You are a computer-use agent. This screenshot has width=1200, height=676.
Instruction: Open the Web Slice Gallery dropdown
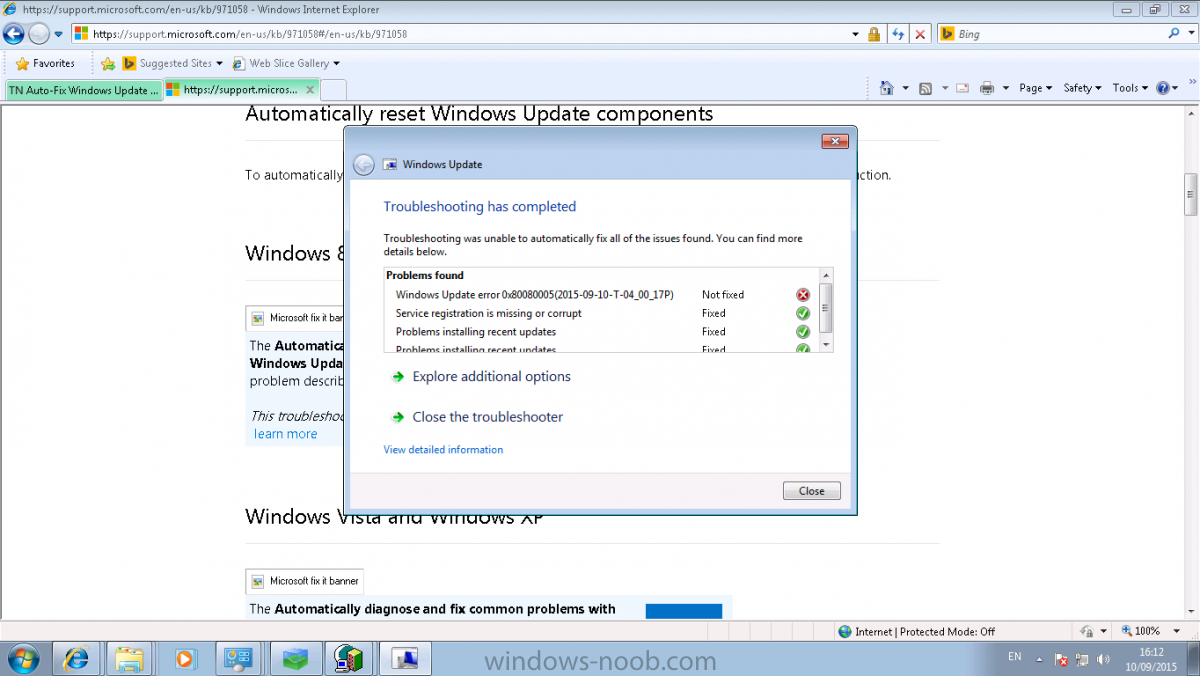[x=286, y=63]
